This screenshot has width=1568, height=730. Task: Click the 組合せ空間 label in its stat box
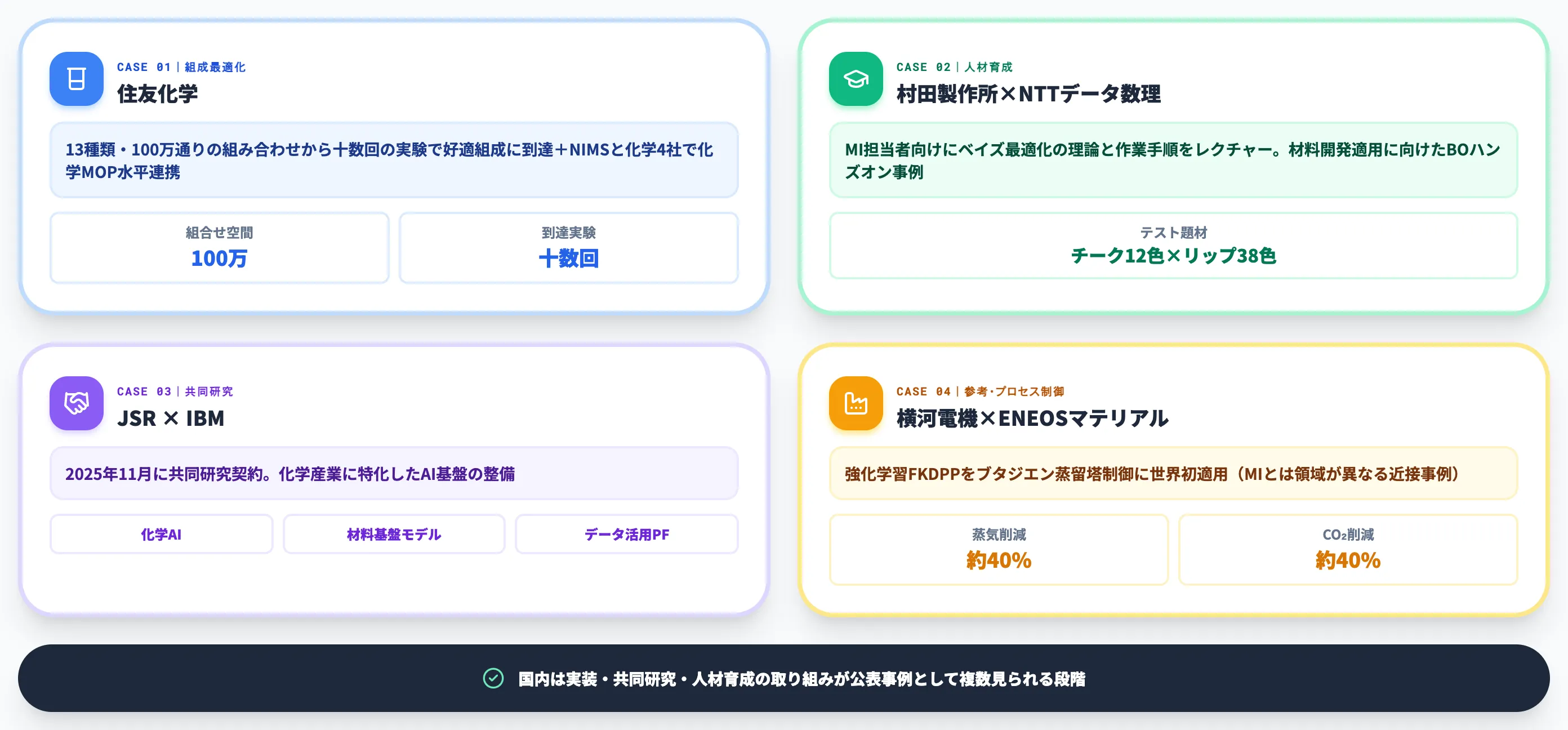(219, 233)
